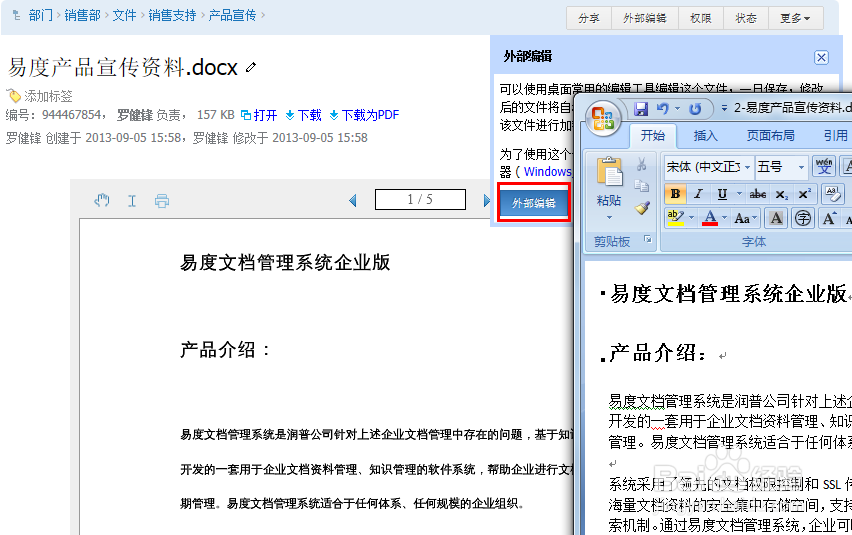Toggle character shading A icon
Viewport: 852px width, 535px height.
pyautogui.click(x=776, y=218)
